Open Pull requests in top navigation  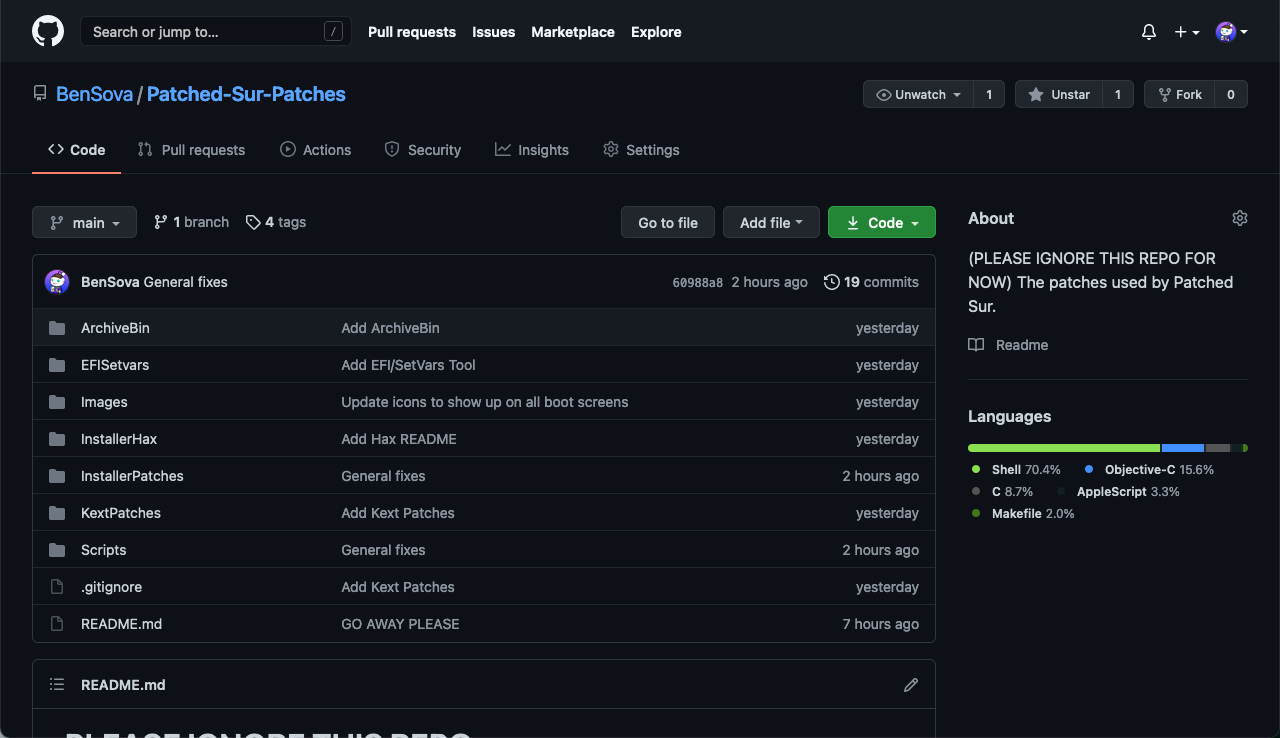point(412,32)
